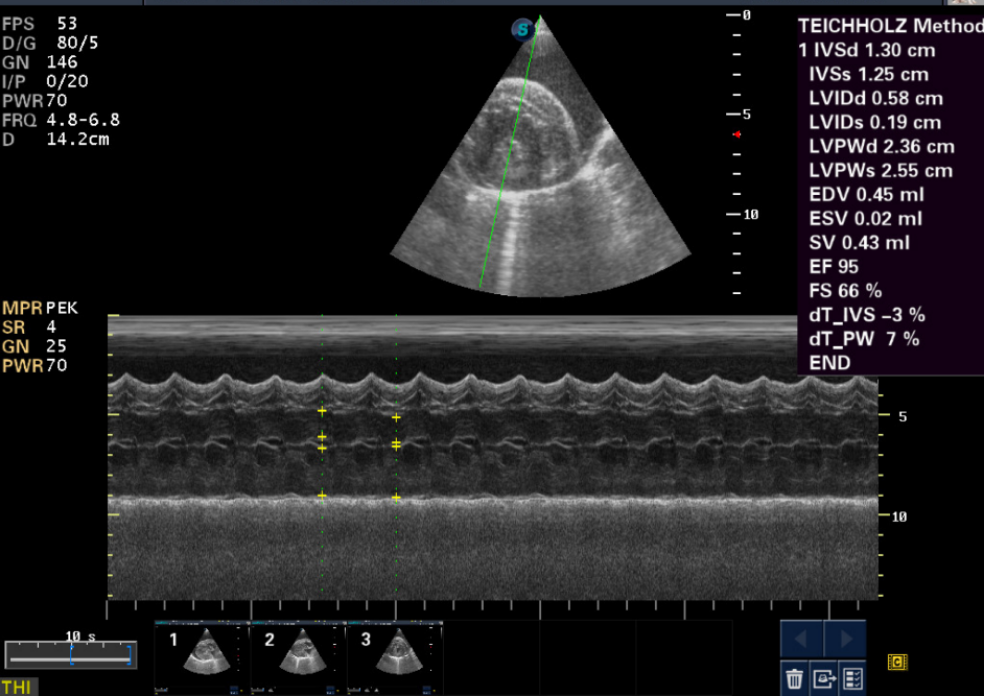Viewport: 984px width, 697px height.
Task: Click the top yellow caliper on first line
Action: [322, 412]
